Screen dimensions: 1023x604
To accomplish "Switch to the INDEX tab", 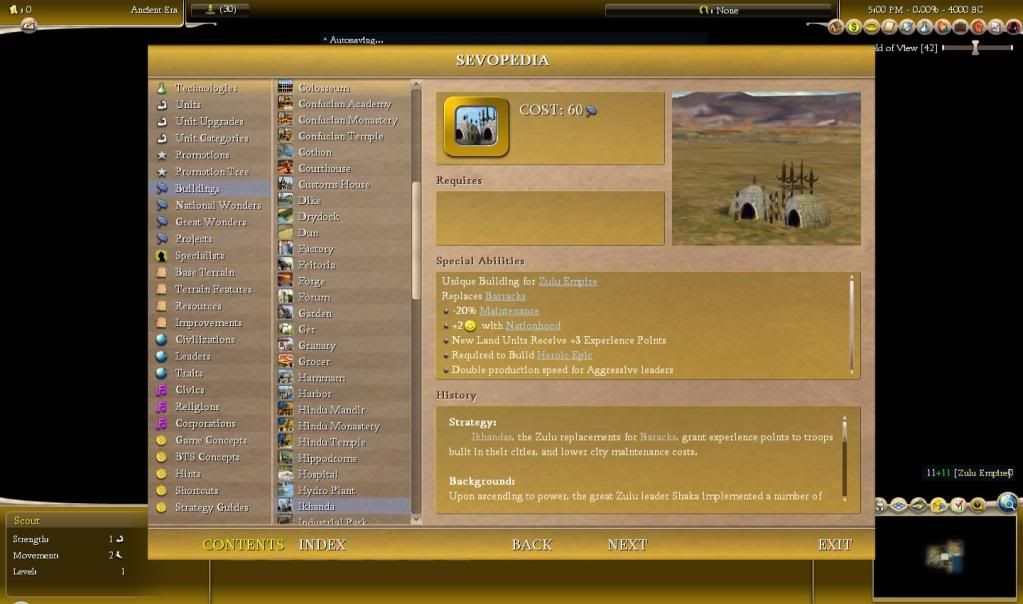I will point(322,545).
